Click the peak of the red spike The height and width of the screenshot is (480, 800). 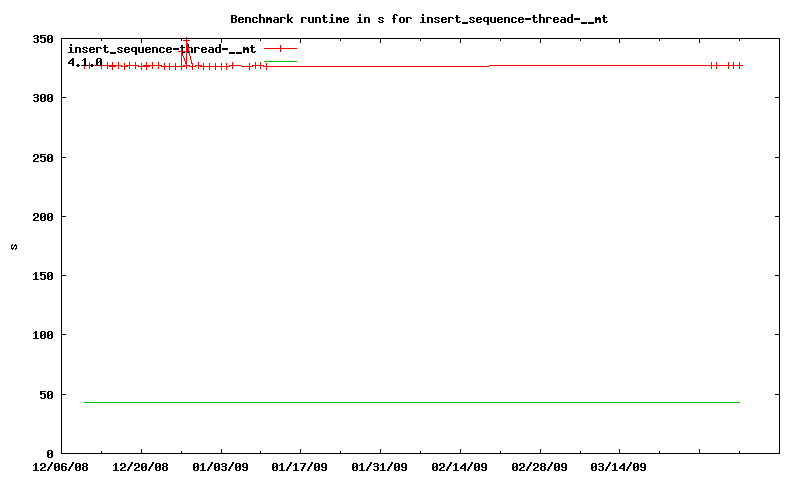(x=186, y=40)
